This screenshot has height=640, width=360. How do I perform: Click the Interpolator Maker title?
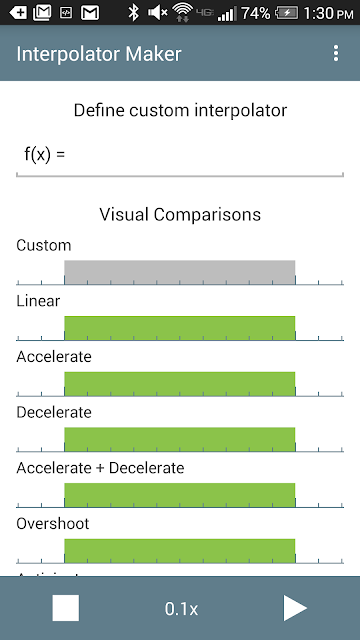[99, 54]
